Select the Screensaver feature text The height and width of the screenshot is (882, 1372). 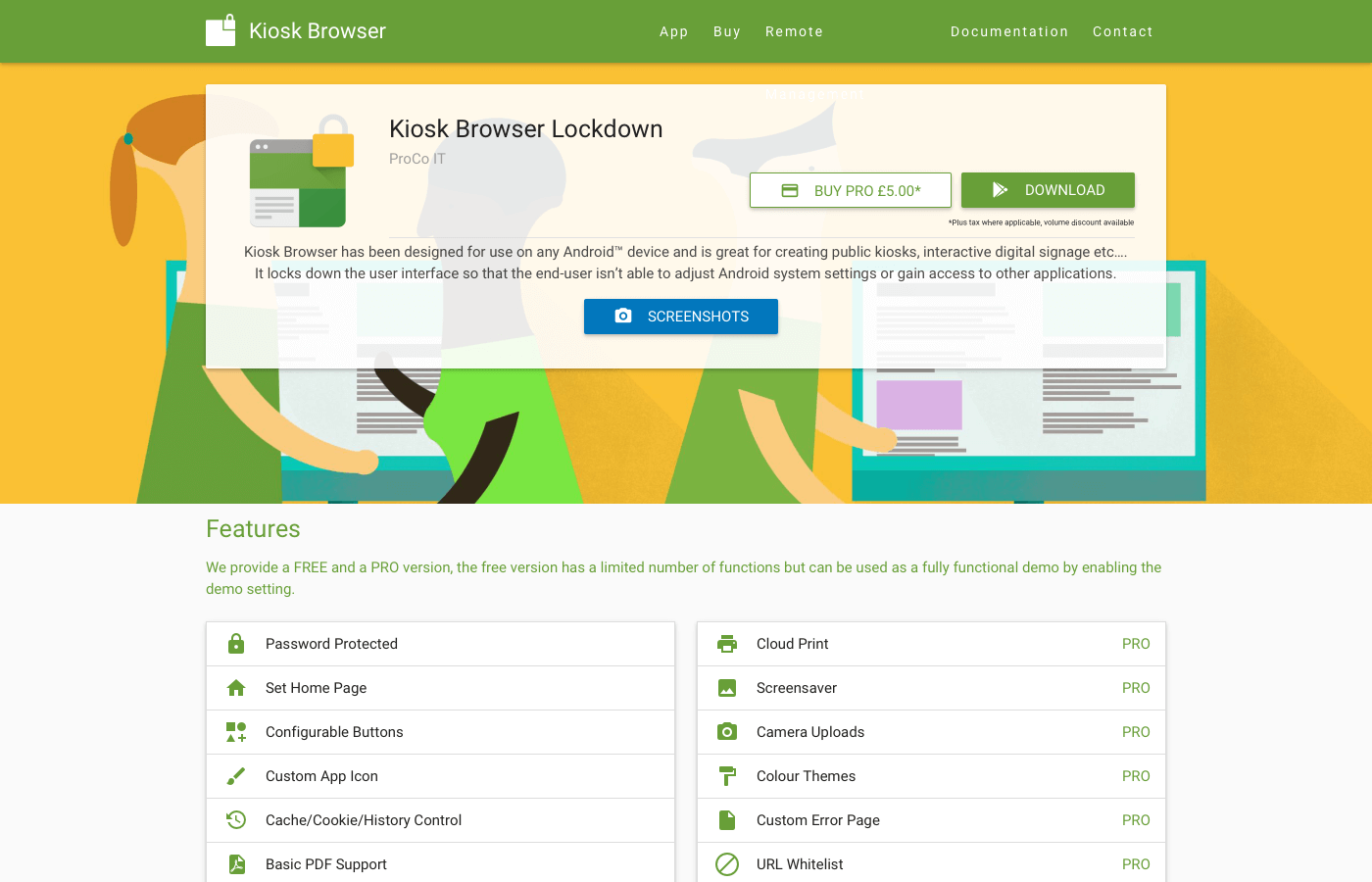click(797, 688)
